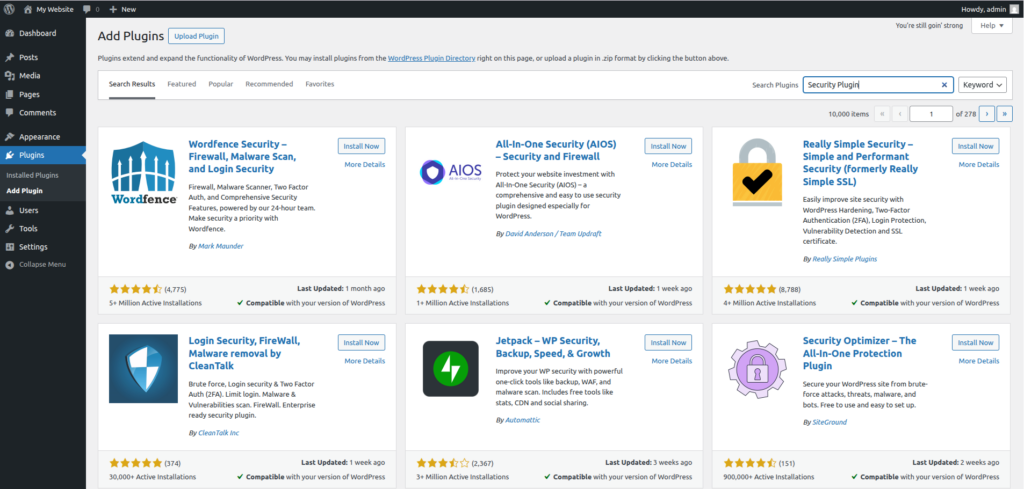Image resolution: width=1024 pixels, height=489 pixels.
Task: Go to next page of results
Action: (x=987, y=114)
